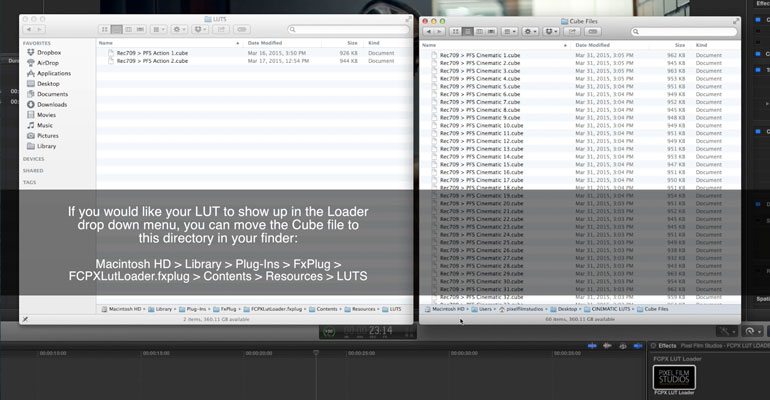Viewport: 770px width, 400px height.
Task: Click the timeline playhead marker
Action: pyautogui.click(x=316, y=353)
